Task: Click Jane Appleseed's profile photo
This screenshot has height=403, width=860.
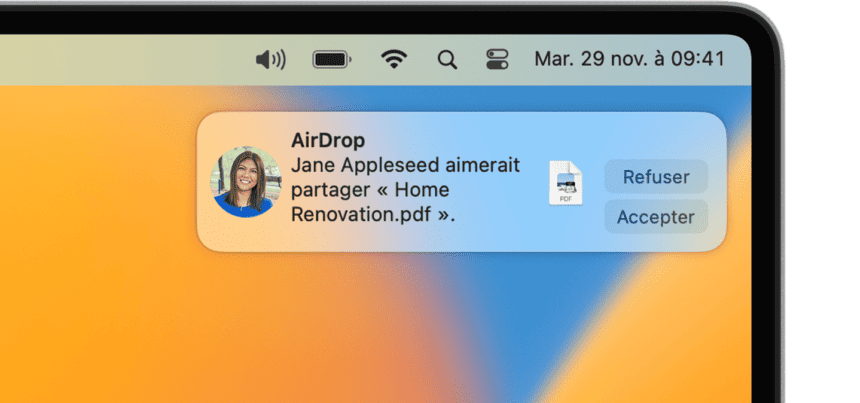Action: tap(246, 182)
